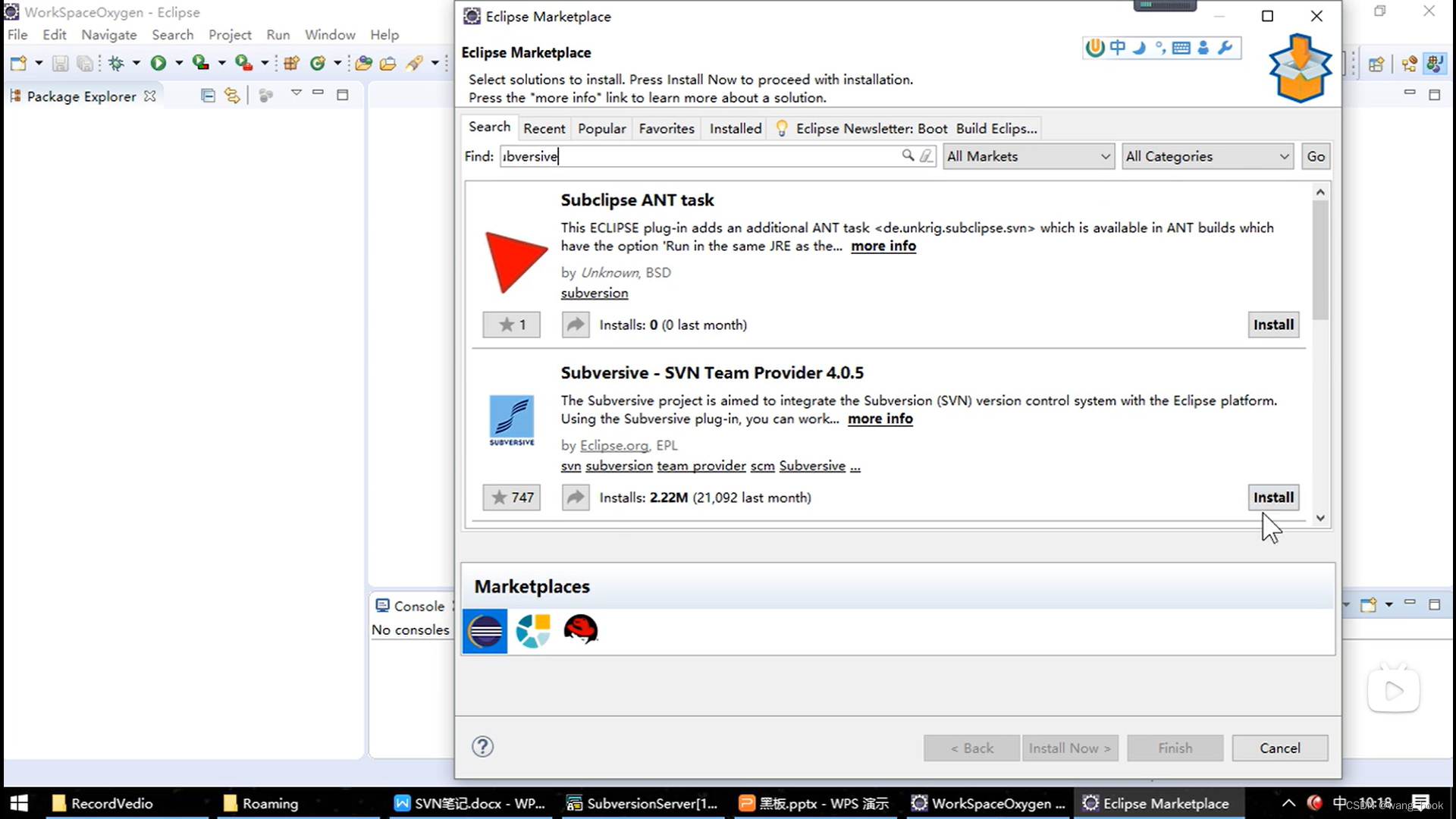Click the Coverage run toolbar icon

pyautogui.click(x=200, y=64)
